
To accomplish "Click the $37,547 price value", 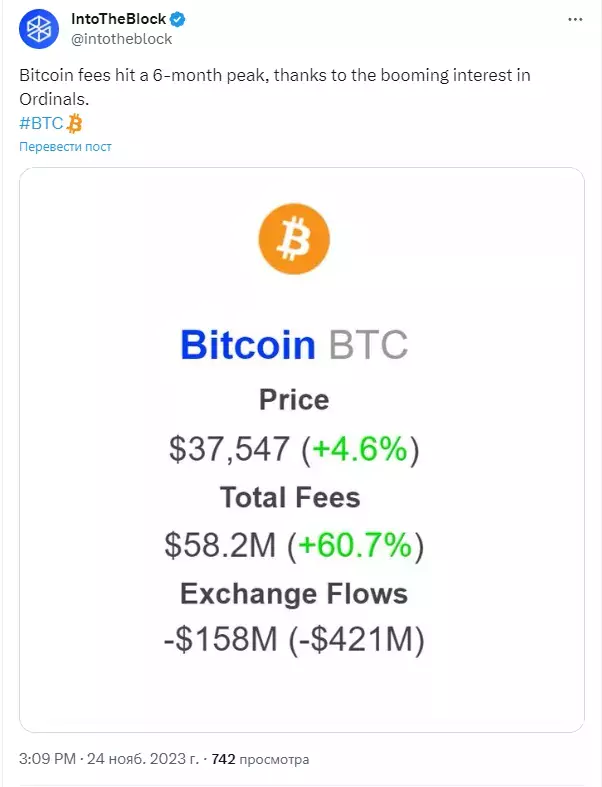I will pos(229,448).
